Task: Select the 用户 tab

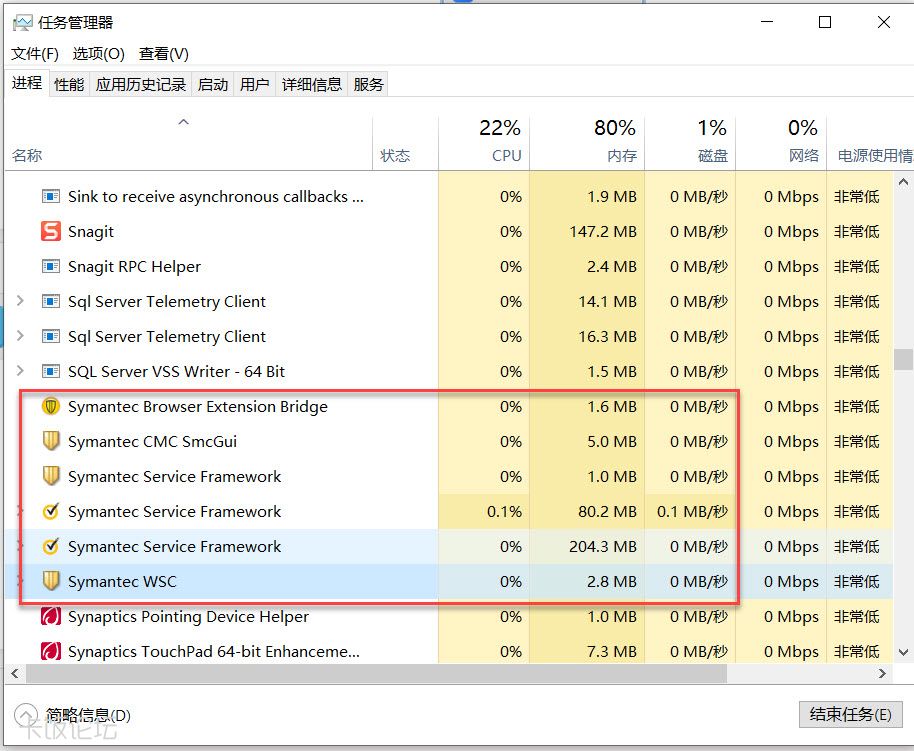Action: [x=254, y=85]
